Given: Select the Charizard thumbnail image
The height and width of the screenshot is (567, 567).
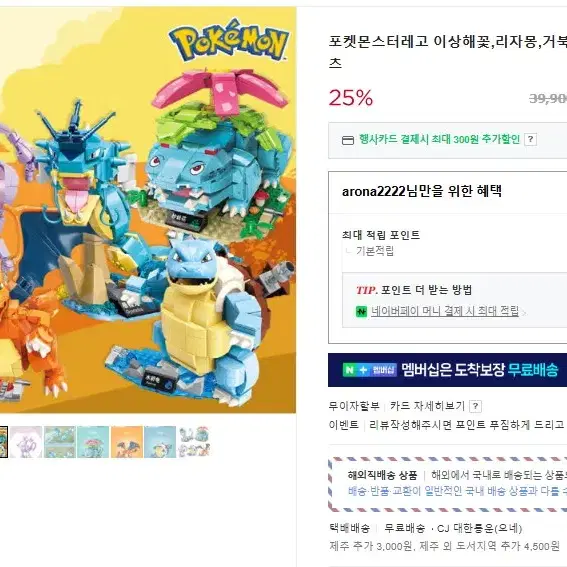Looking at the screenshot, I should [x=127, y=442].
